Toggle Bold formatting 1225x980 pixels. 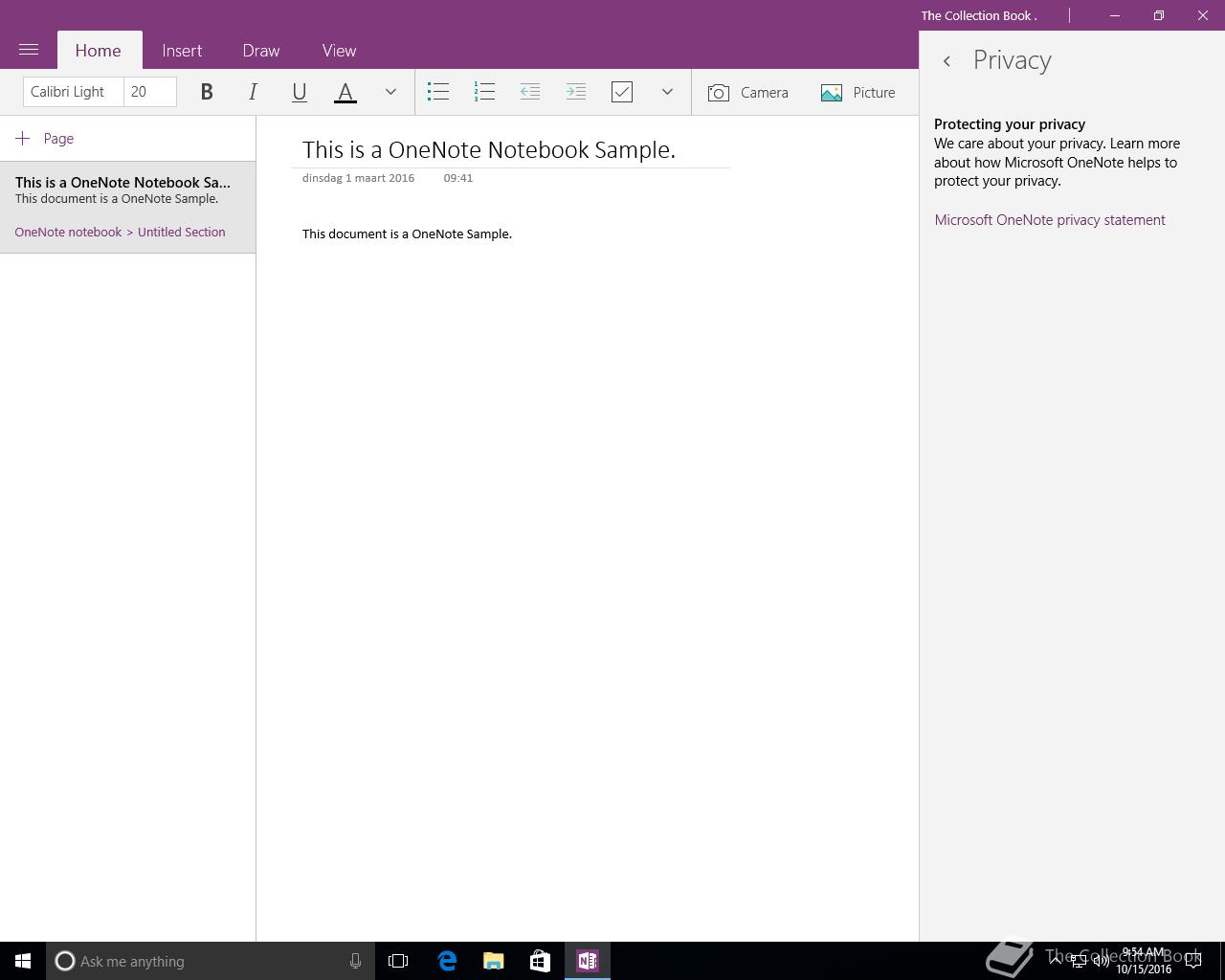click(207, 92)
